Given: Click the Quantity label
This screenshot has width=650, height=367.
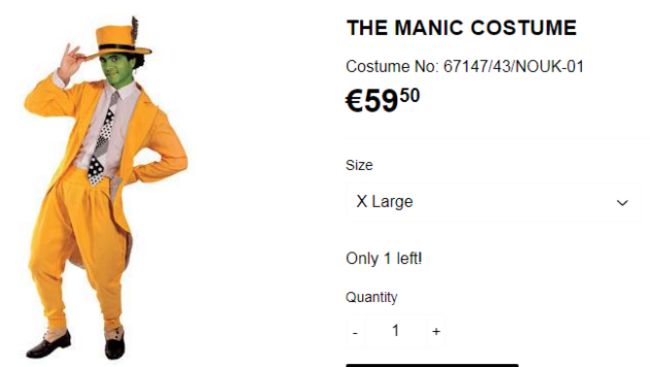Looking at the screenshot, I should [371, 297].
